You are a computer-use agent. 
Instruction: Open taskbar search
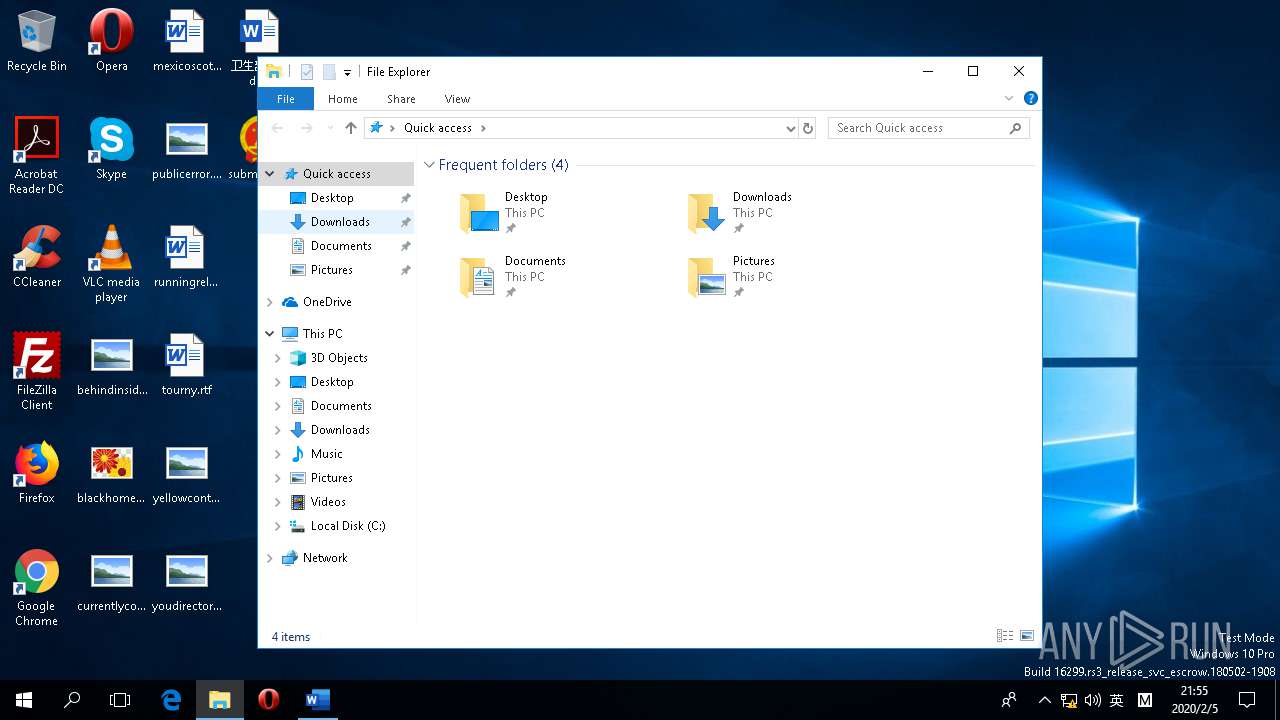72,700
